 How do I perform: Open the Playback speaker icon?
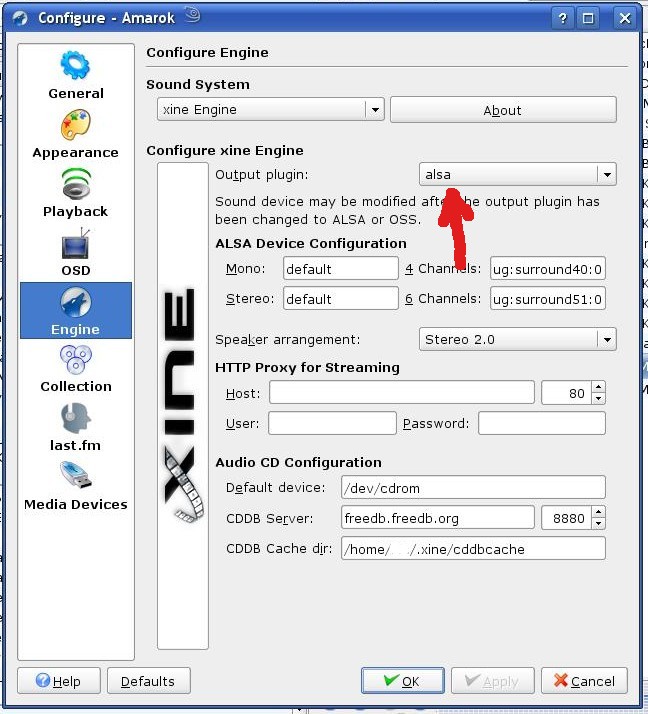[x=76, y=184]
